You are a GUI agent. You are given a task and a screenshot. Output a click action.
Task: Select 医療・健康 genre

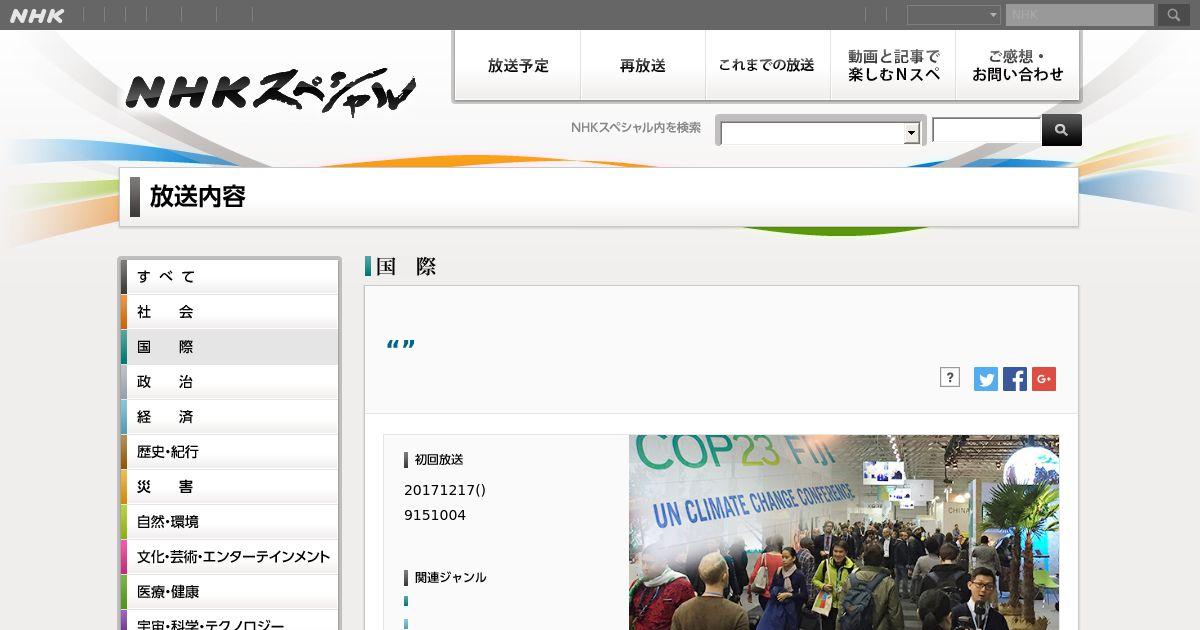[230, 592]
